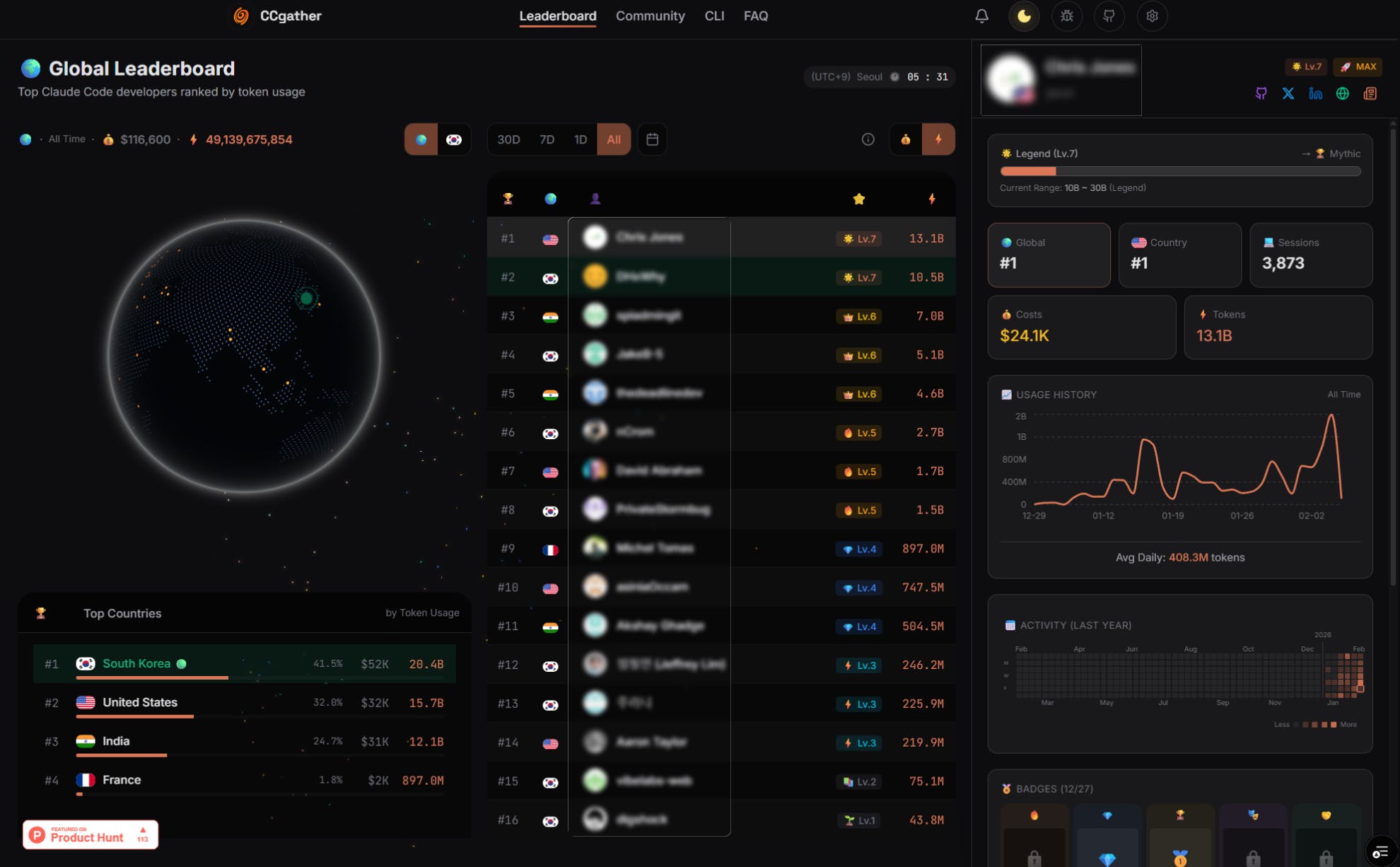
Task: Click the info circle icon
Action: point(868,139)
